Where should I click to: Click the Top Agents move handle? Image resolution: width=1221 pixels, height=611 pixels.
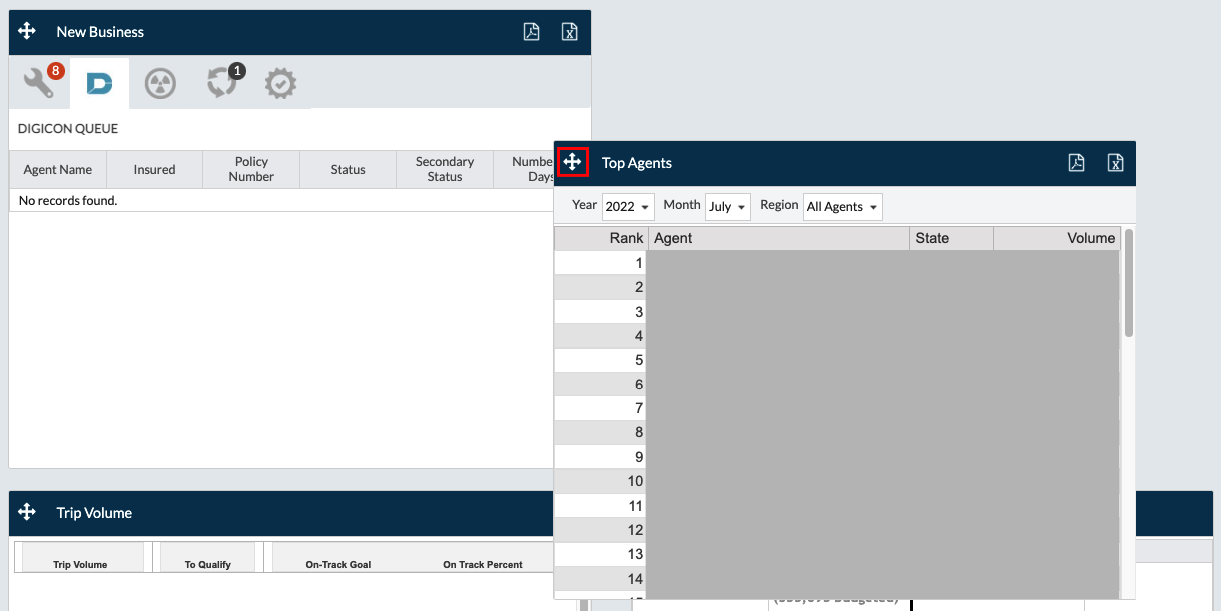pyautogui.click(x=572, y=162)
